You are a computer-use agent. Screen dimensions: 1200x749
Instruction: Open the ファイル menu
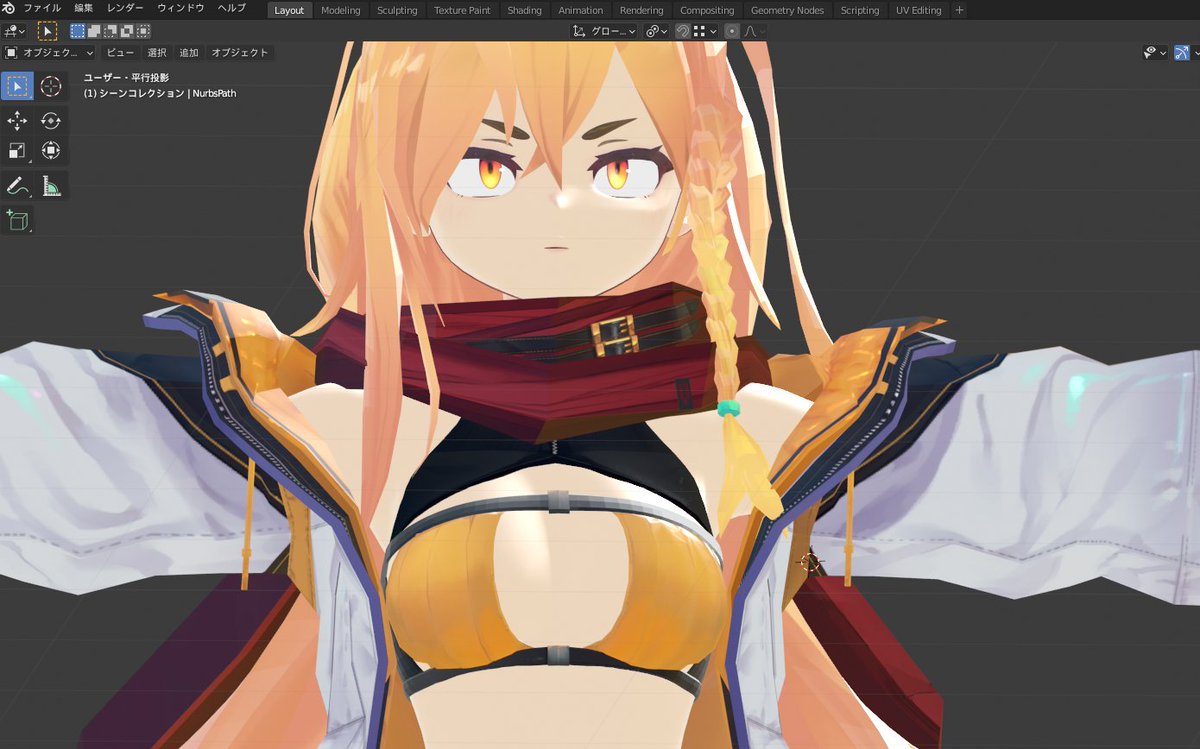[x=42, y=9]
